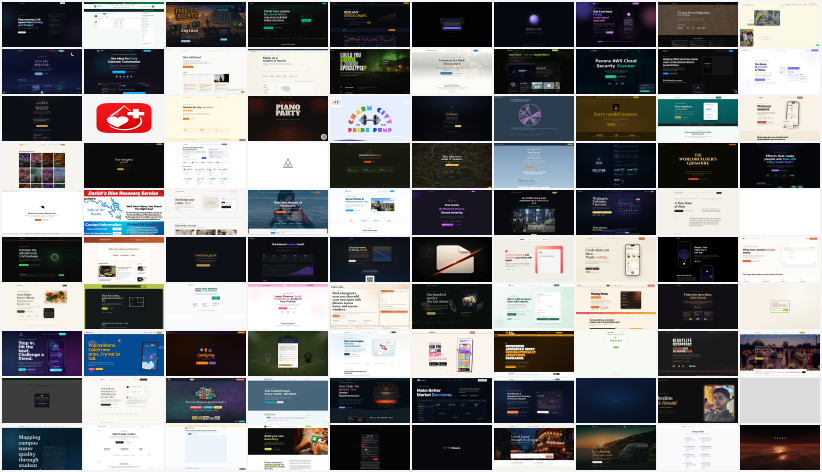This screenshot has height=472, width=822.
Task: Open Darick's Dive Recovery Service thumbnail
Action: pyautogui.click(x=124, y=212)
